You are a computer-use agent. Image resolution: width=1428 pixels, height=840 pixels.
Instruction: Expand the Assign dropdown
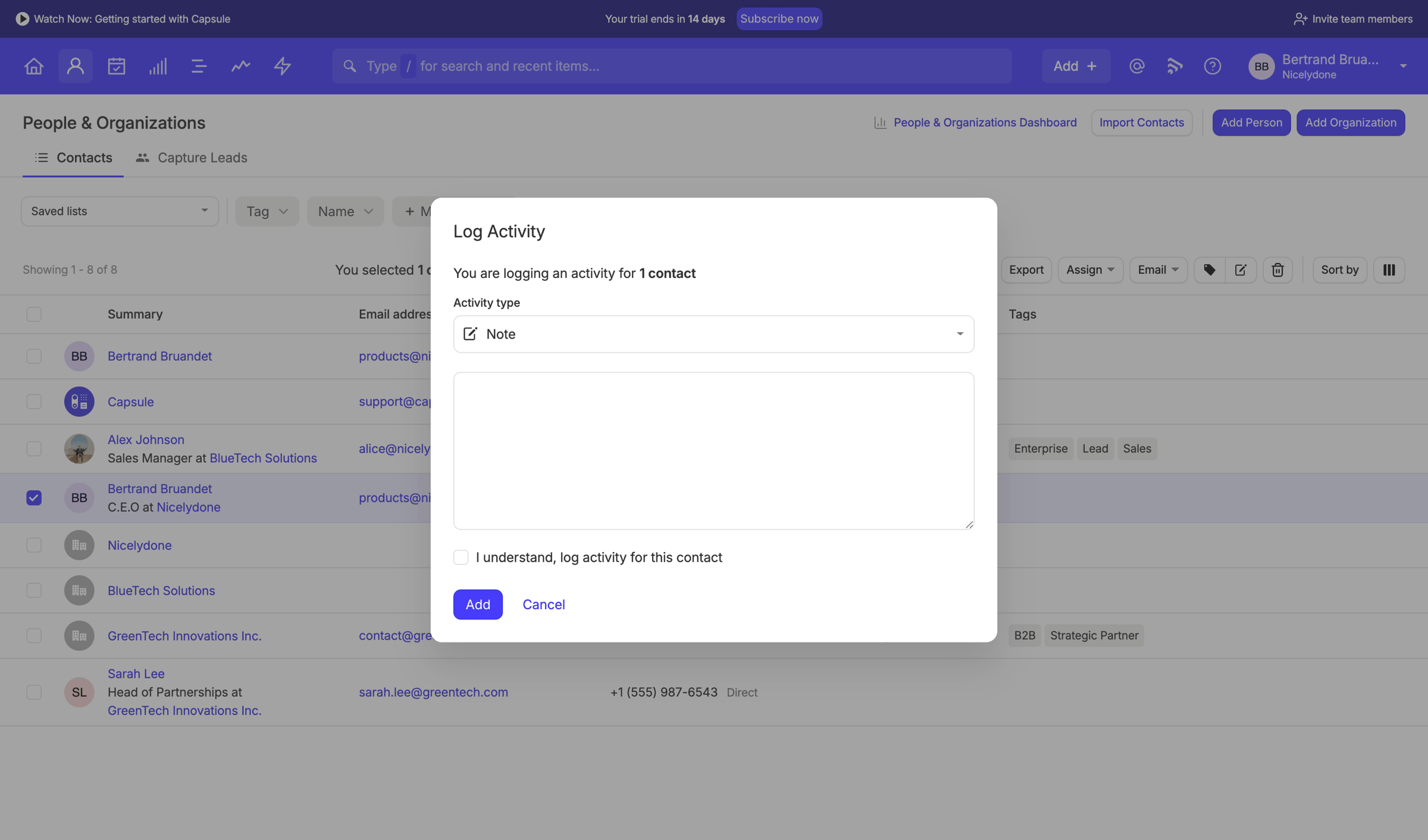[x=1090, y=270]
